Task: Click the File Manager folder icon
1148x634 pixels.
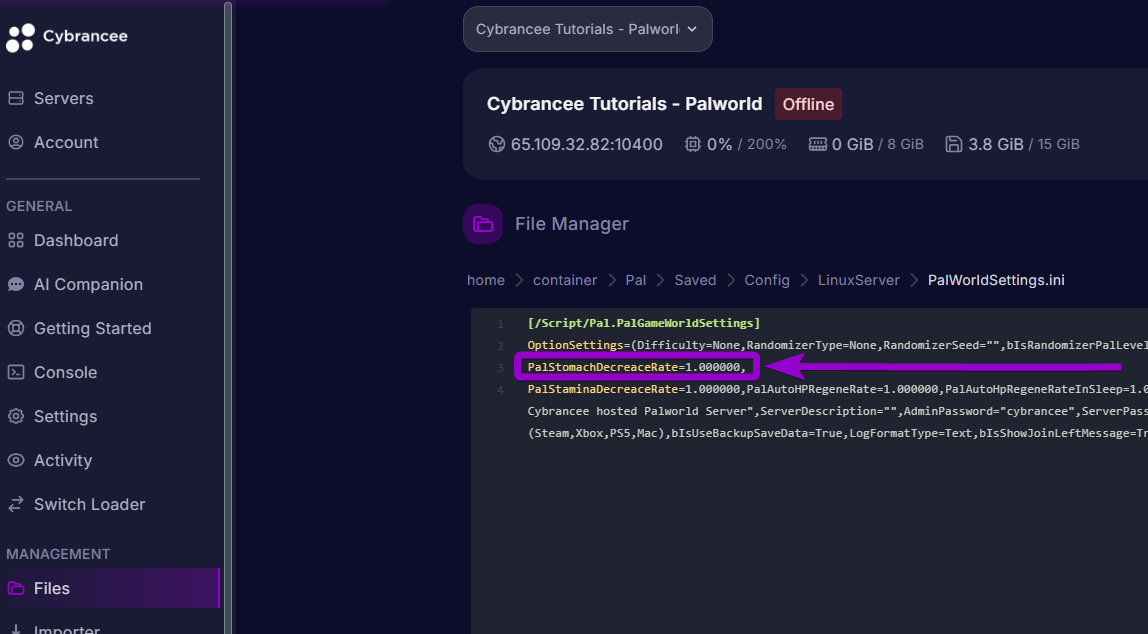Action: 483,224
